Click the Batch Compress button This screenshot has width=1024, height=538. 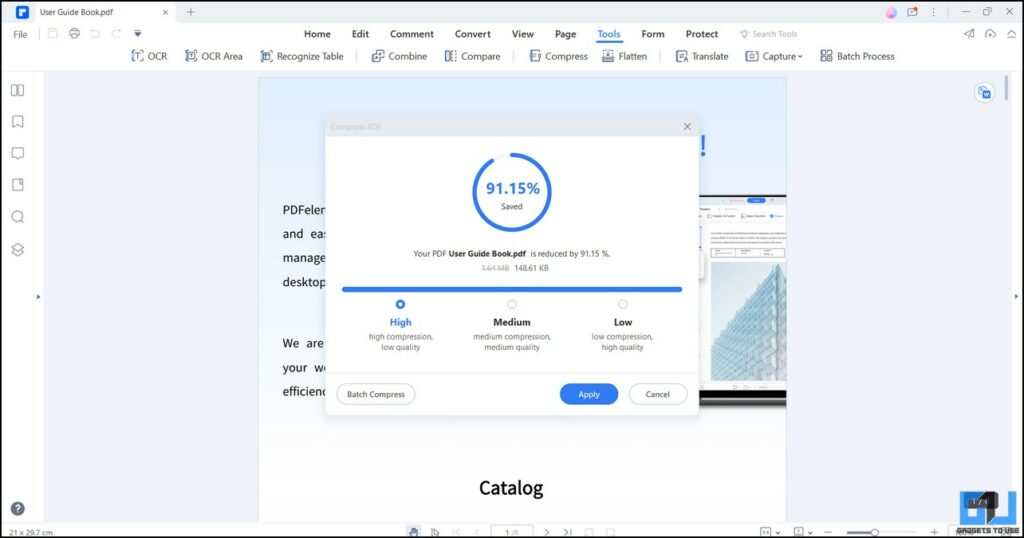point(376,394)
